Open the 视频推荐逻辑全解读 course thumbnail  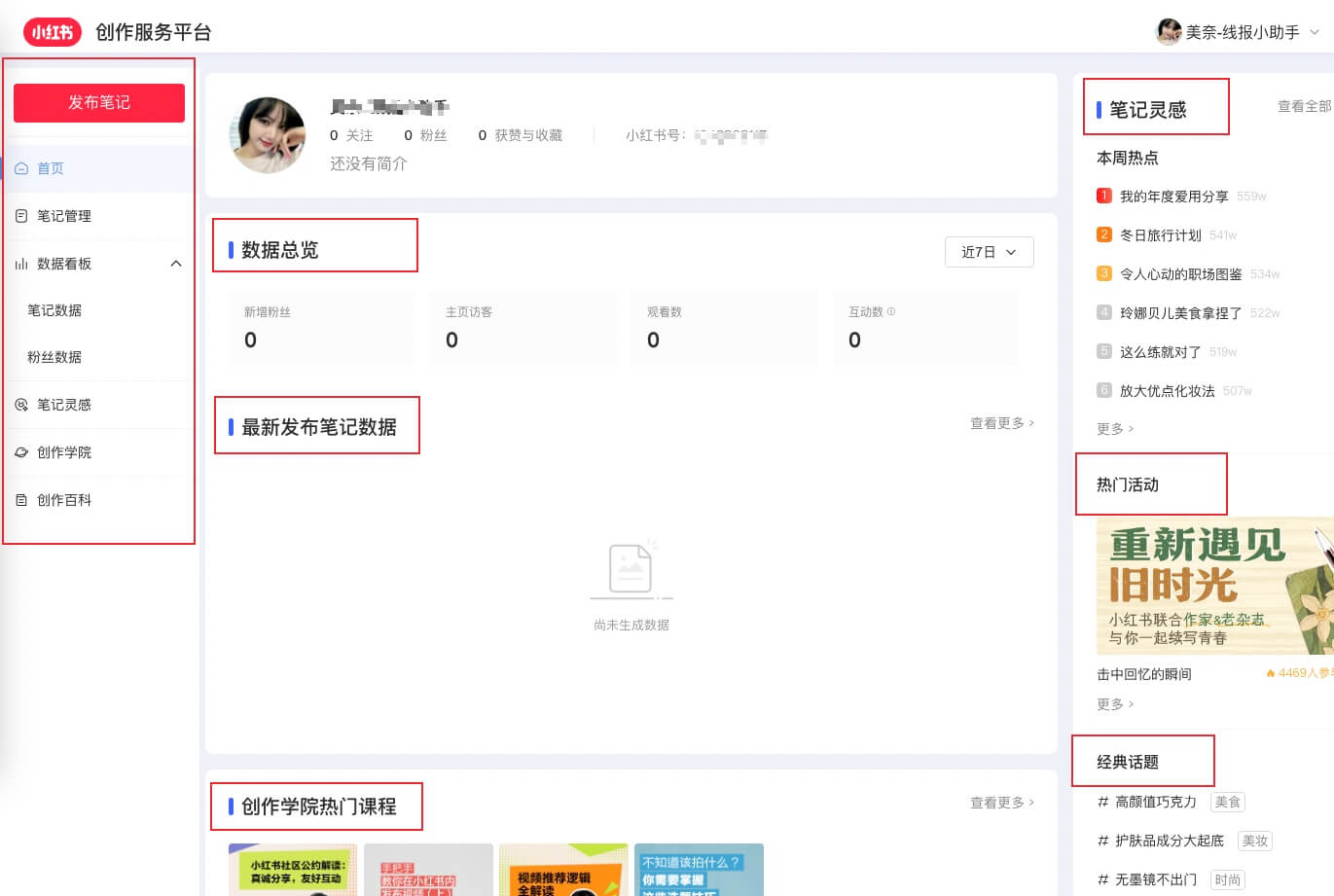563,870
